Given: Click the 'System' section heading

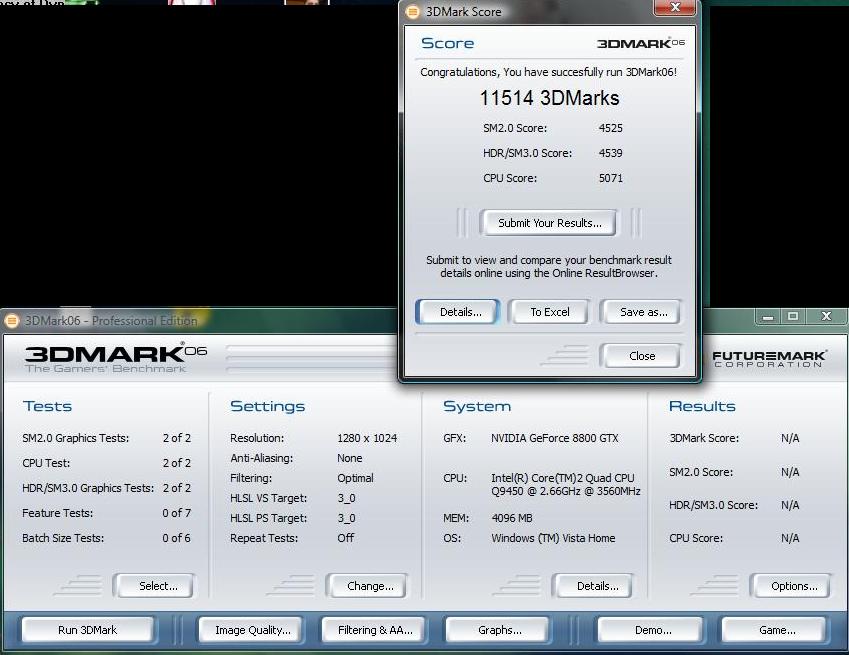Looking at the screenshot, I should pyautogui.click(x=477, y=407).
